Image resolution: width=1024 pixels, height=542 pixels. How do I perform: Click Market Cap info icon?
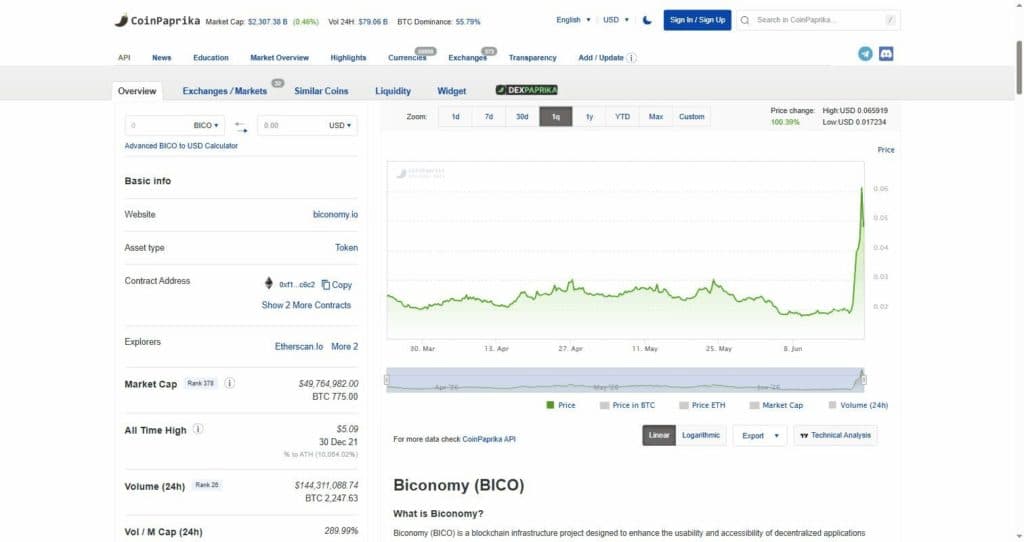(x=229, y=383)
